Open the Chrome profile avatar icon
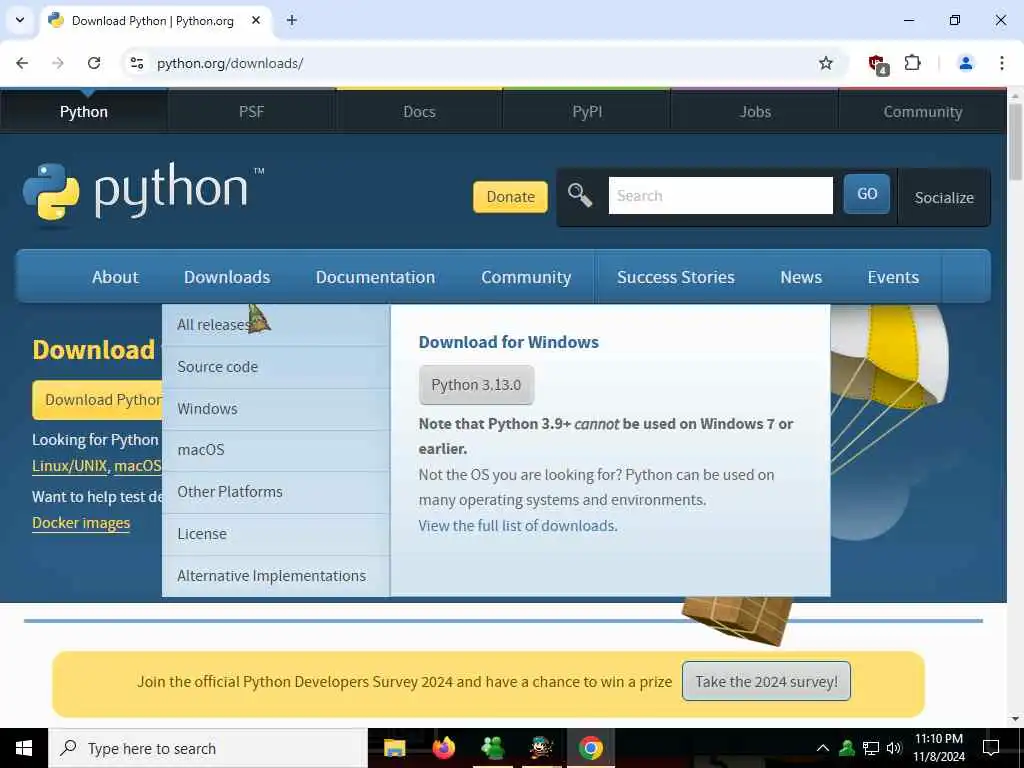Screen dimensions: 1024x768 965,63
